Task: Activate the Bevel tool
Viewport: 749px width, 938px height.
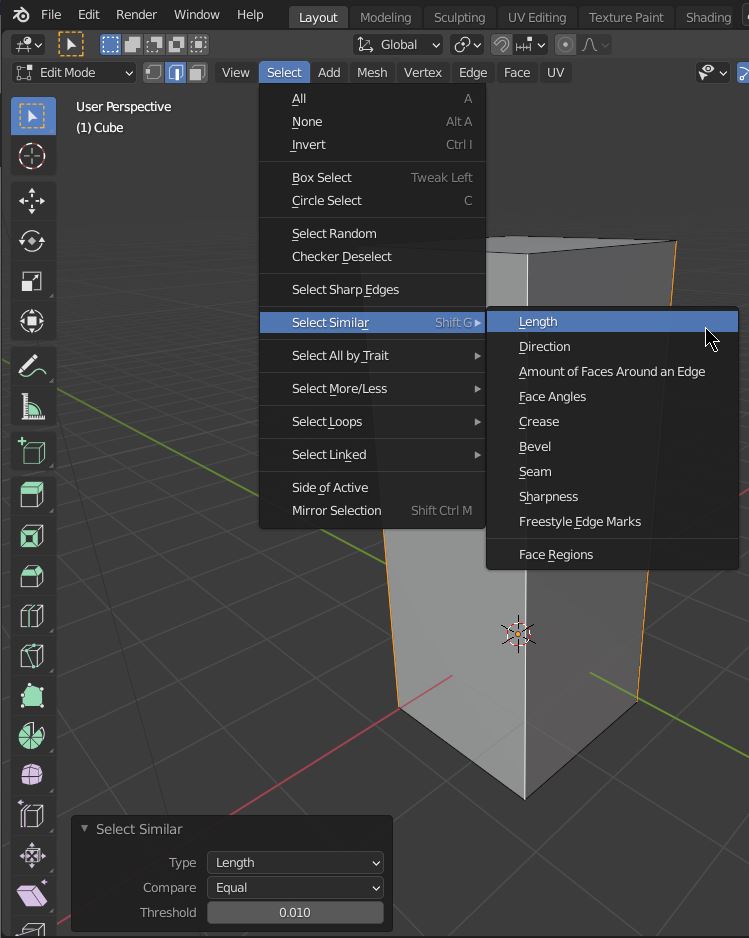Action: (x=33, y=575)
